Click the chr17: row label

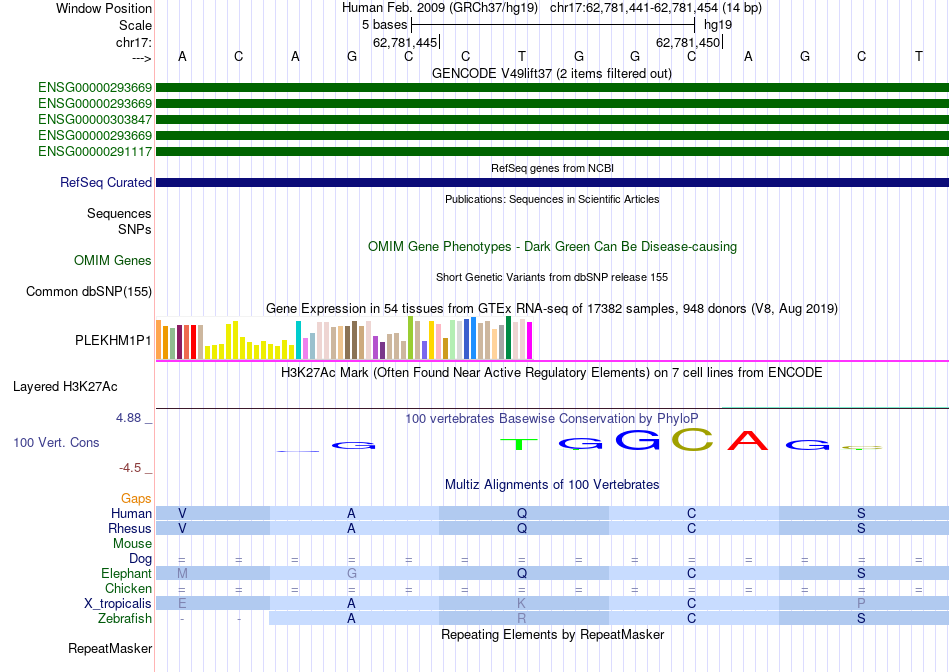click(x=134, y=42)
